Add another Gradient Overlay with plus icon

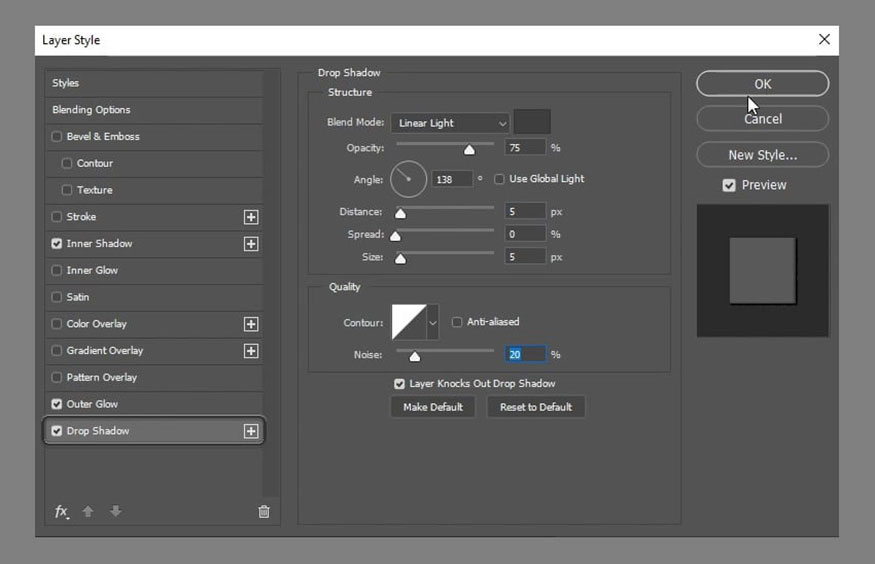(251, 351)
